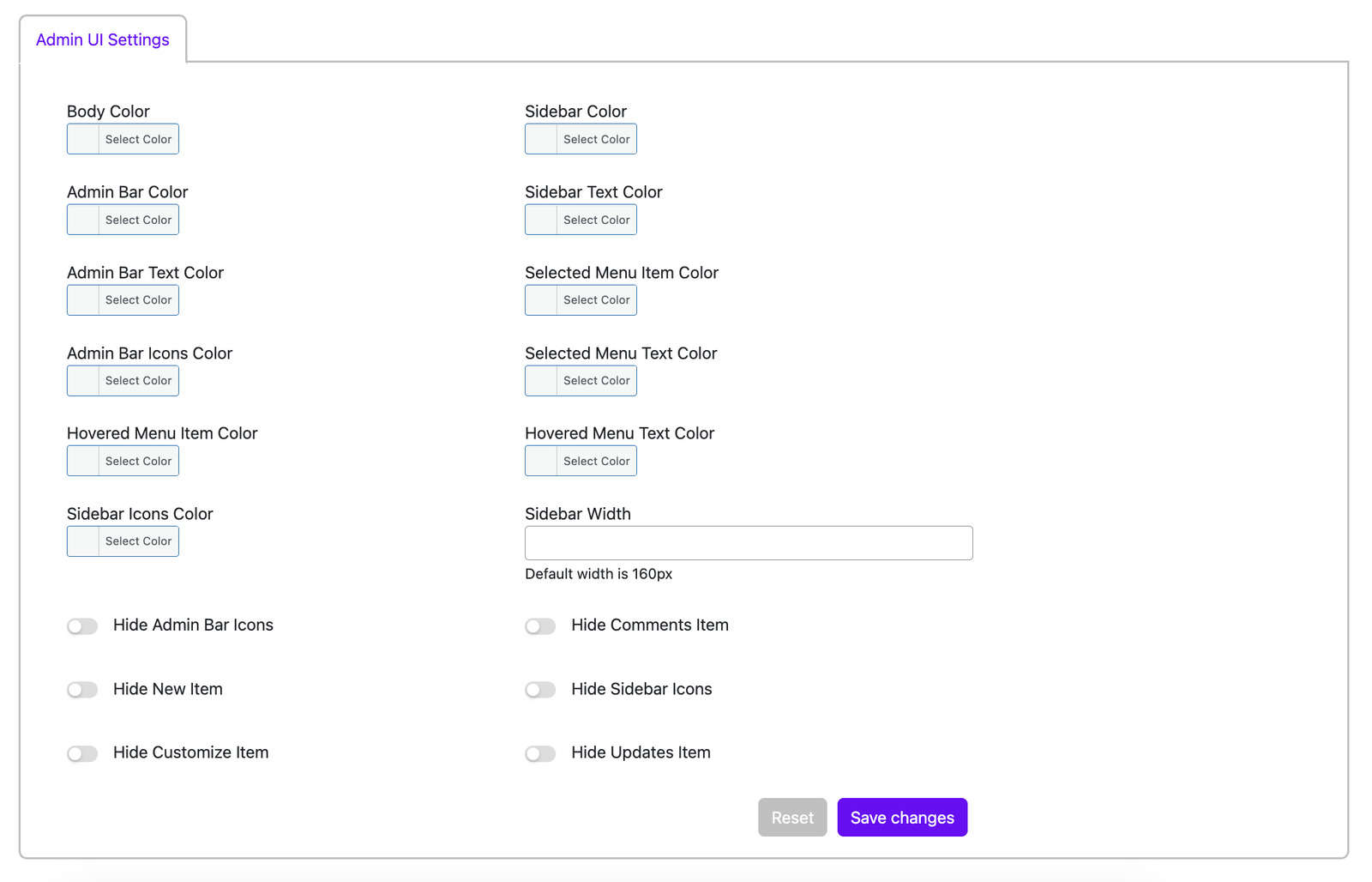Pick an Admin Bar Icons Color
Image resolution: width=1372 pixels, height=882 pixels.
tap(123, 380)
